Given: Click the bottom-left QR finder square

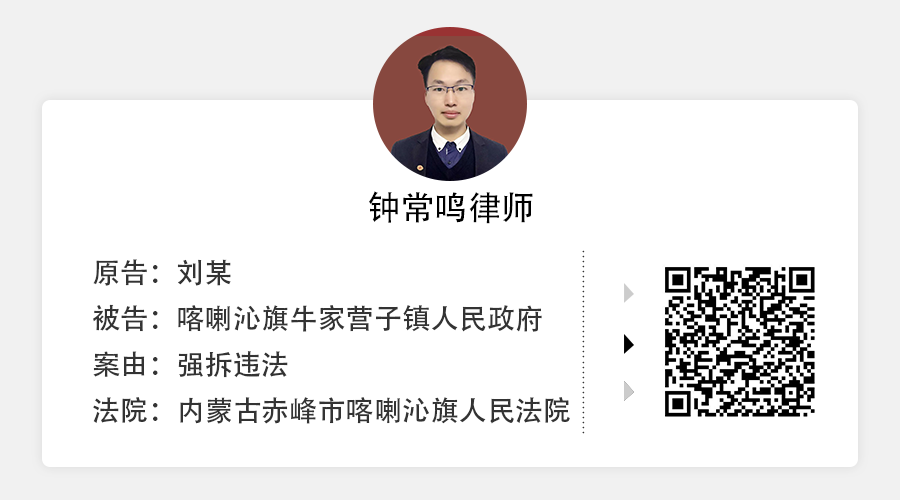Looking at the screenshot, I should coord(678,404).
